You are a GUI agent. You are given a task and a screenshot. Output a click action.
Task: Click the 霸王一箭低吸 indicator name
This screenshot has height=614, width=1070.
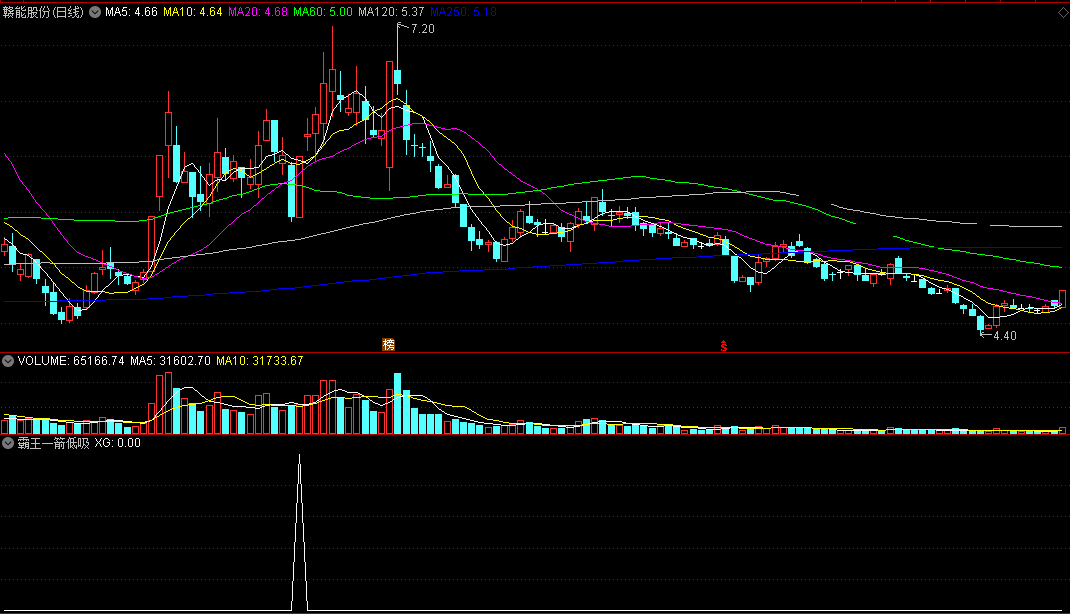53,443
